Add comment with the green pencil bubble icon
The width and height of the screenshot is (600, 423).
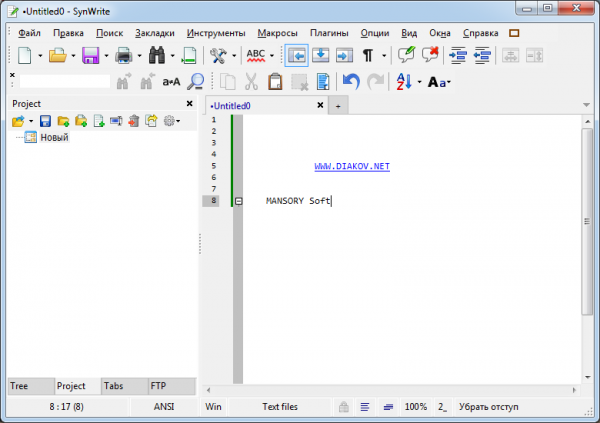(x=406, y=55)
